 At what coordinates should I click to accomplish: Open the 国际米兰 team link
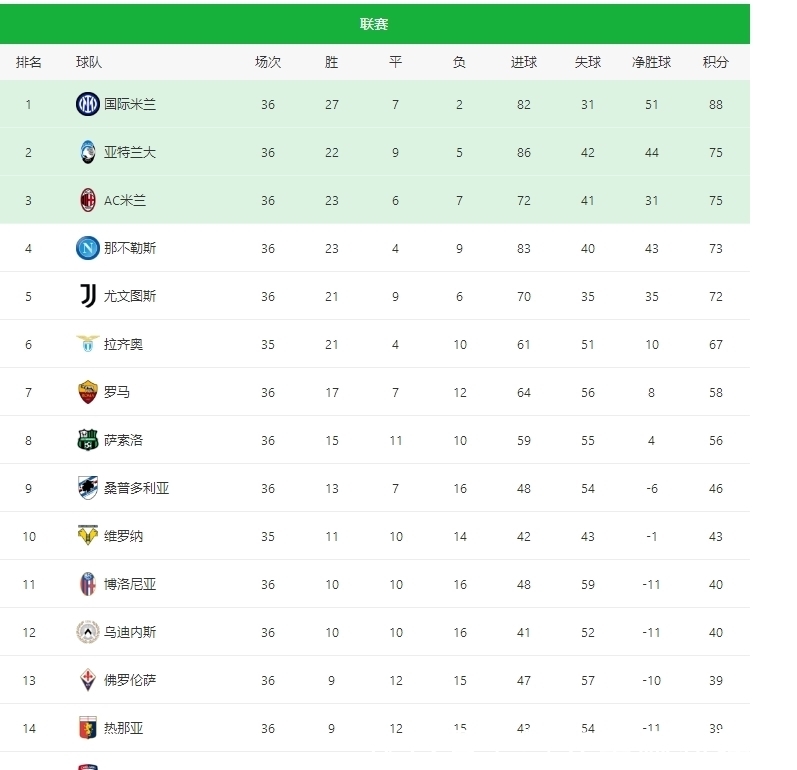(130, 104)
